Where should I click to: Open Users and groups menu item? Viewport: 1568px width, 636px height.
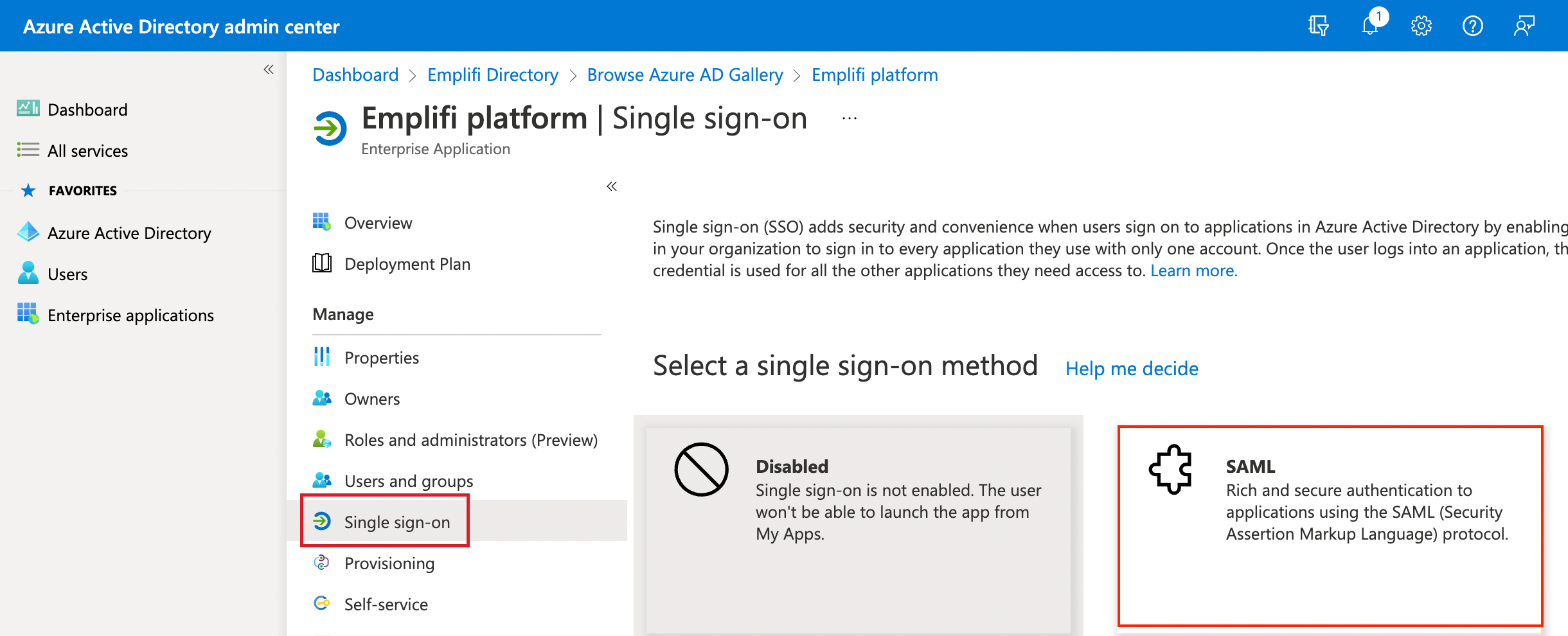[408, 481]
